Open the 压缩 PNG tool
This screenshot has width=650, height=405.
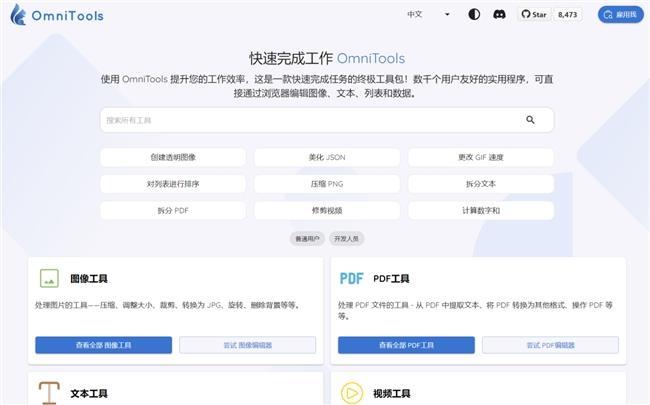tap(327, 184)
